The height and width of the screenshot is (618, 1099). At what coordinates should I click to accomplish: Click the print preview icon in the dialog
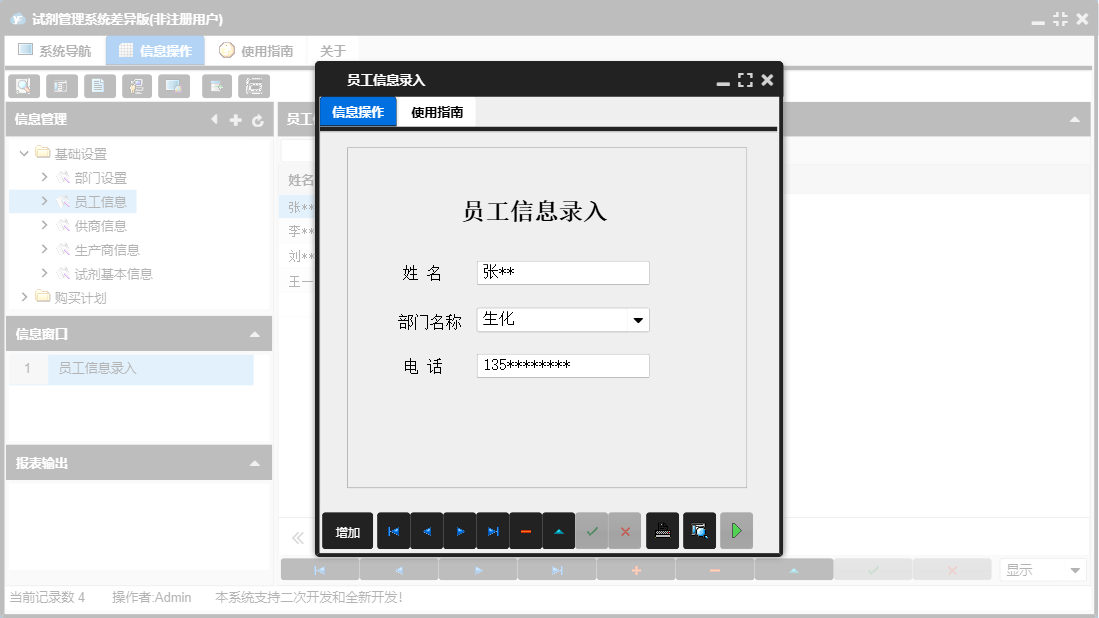coord(699,531)
